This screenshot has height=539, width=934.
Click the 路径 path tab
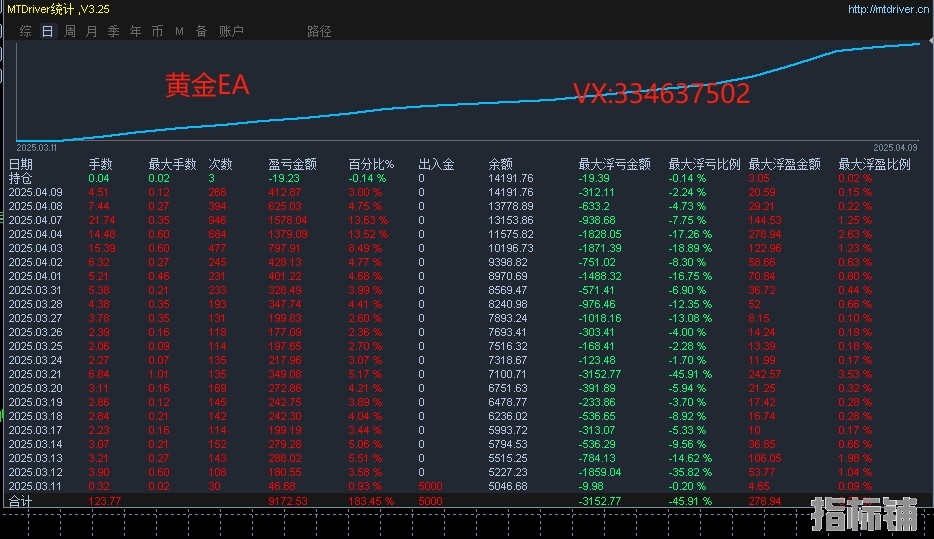click(319, 31)
